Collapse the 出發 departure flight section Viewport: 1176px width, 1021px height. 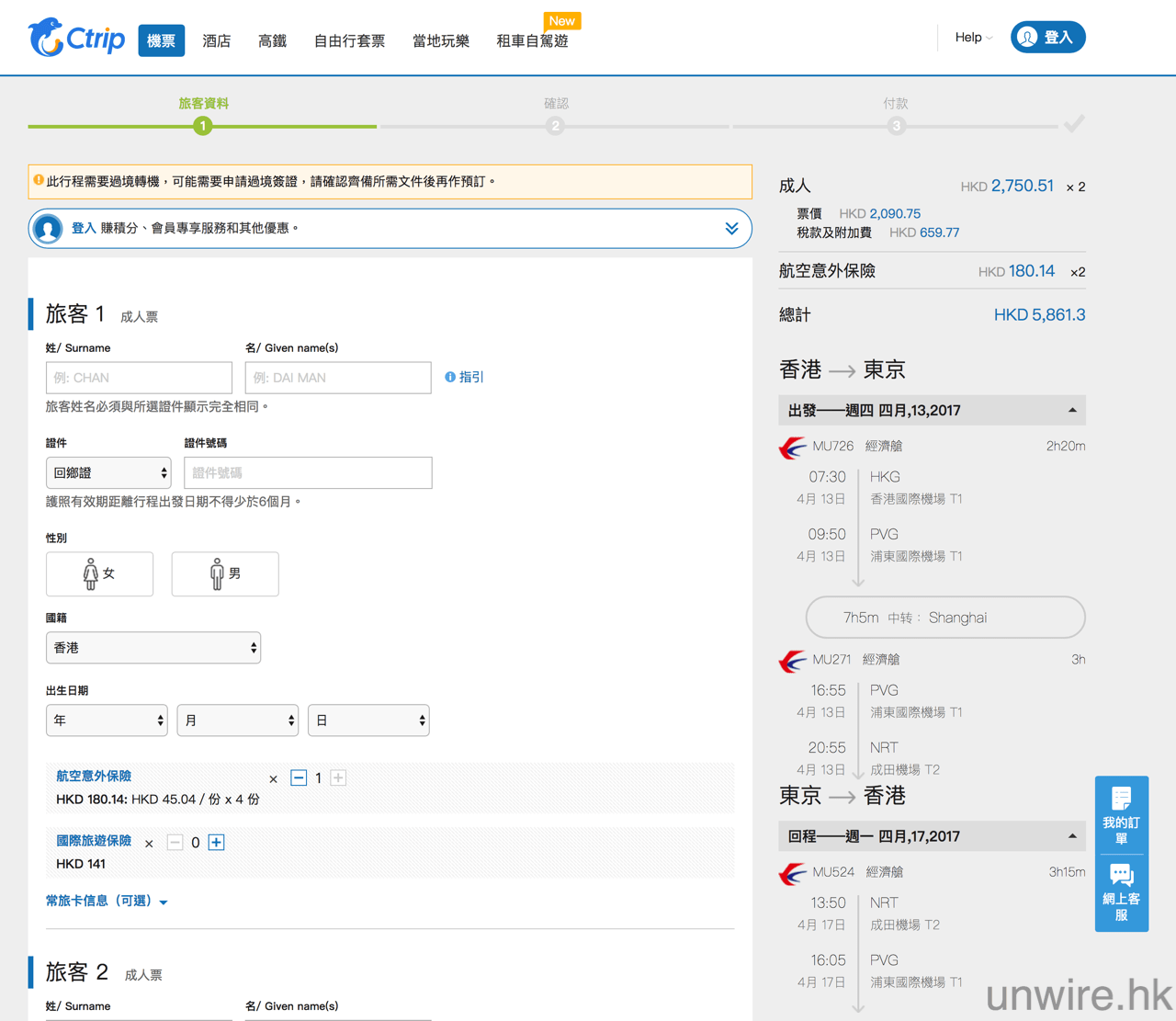tap(1072, 411)
